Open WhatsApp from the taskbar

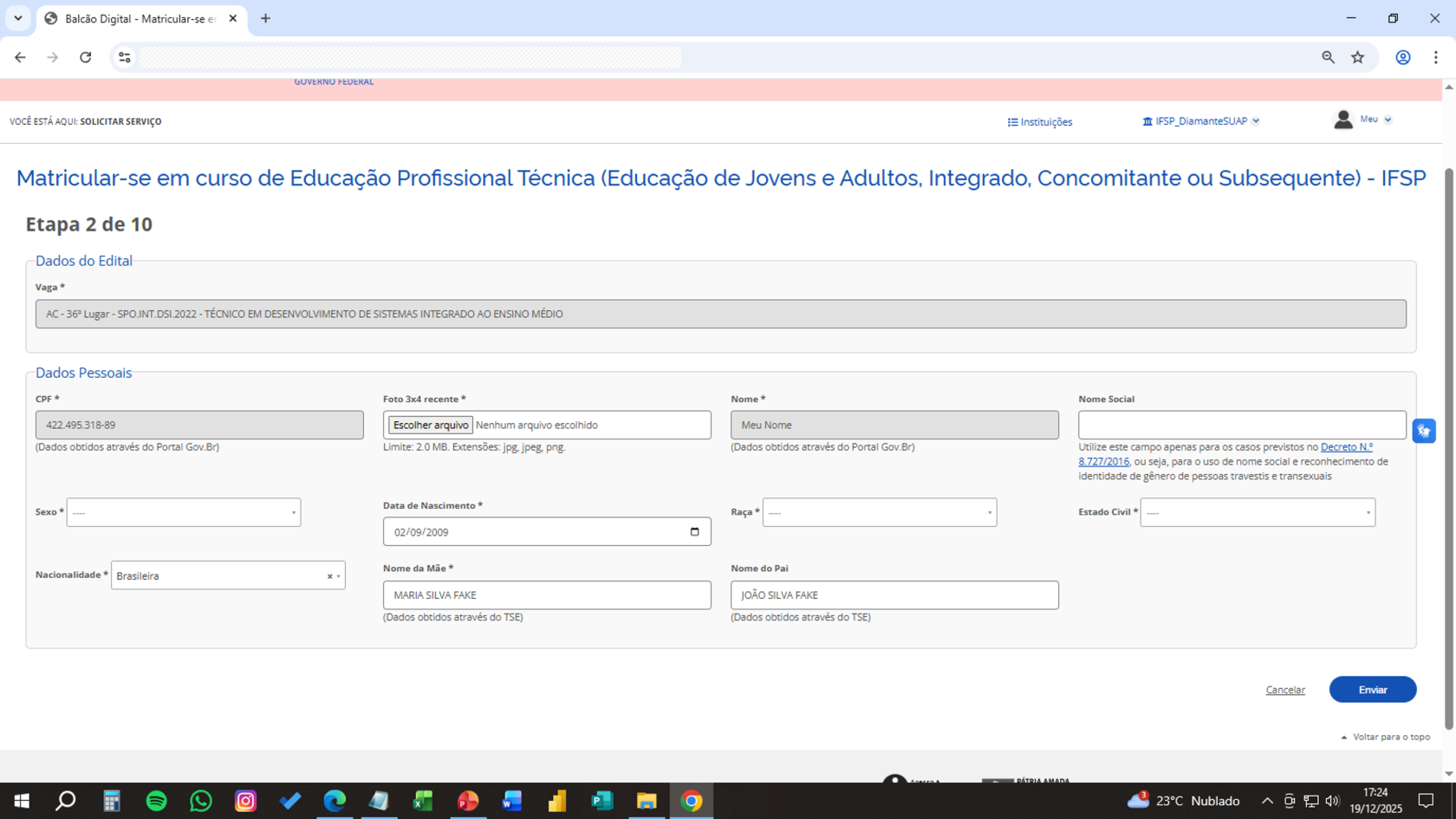(x=200, y=801)
